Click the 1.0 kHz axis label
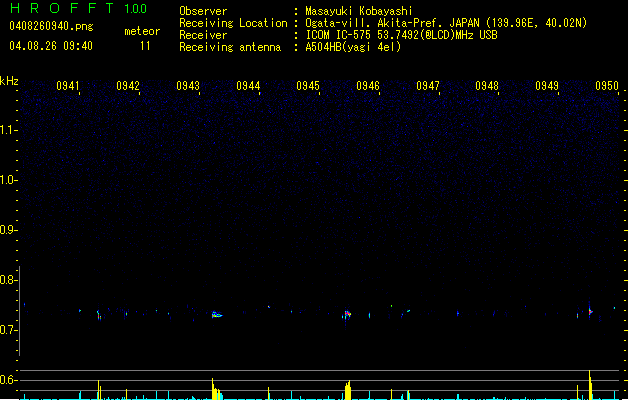This screenshot has height=400, width=629. tap(8, 180)
